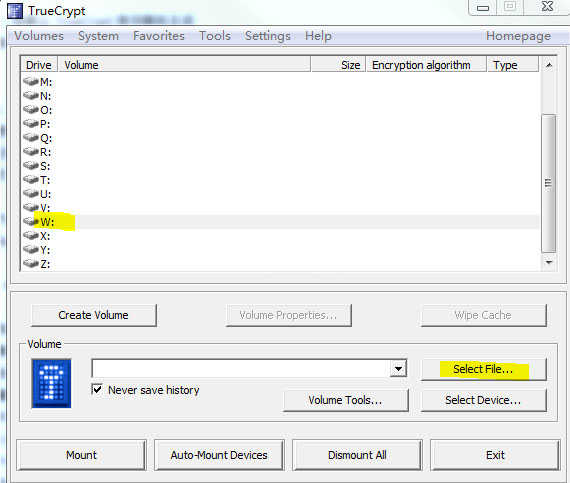Open the Tools menu
Image resolution: width=570 pixels, height=483 pixels.
tap(215, 36)
